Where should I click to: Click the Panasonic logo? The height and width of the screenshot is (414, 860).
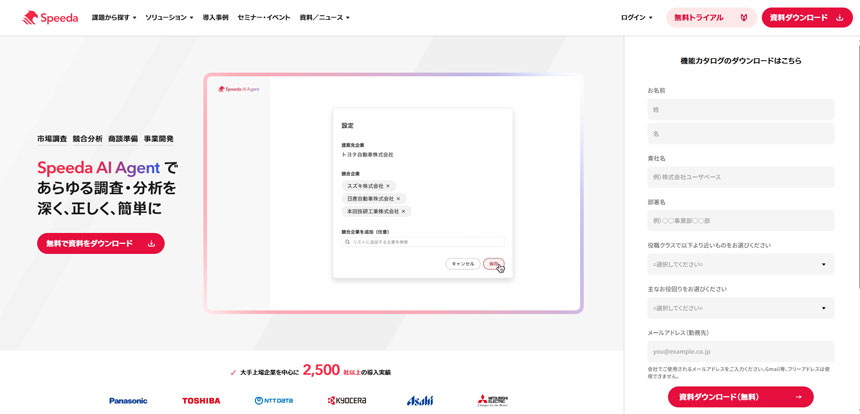128,401
